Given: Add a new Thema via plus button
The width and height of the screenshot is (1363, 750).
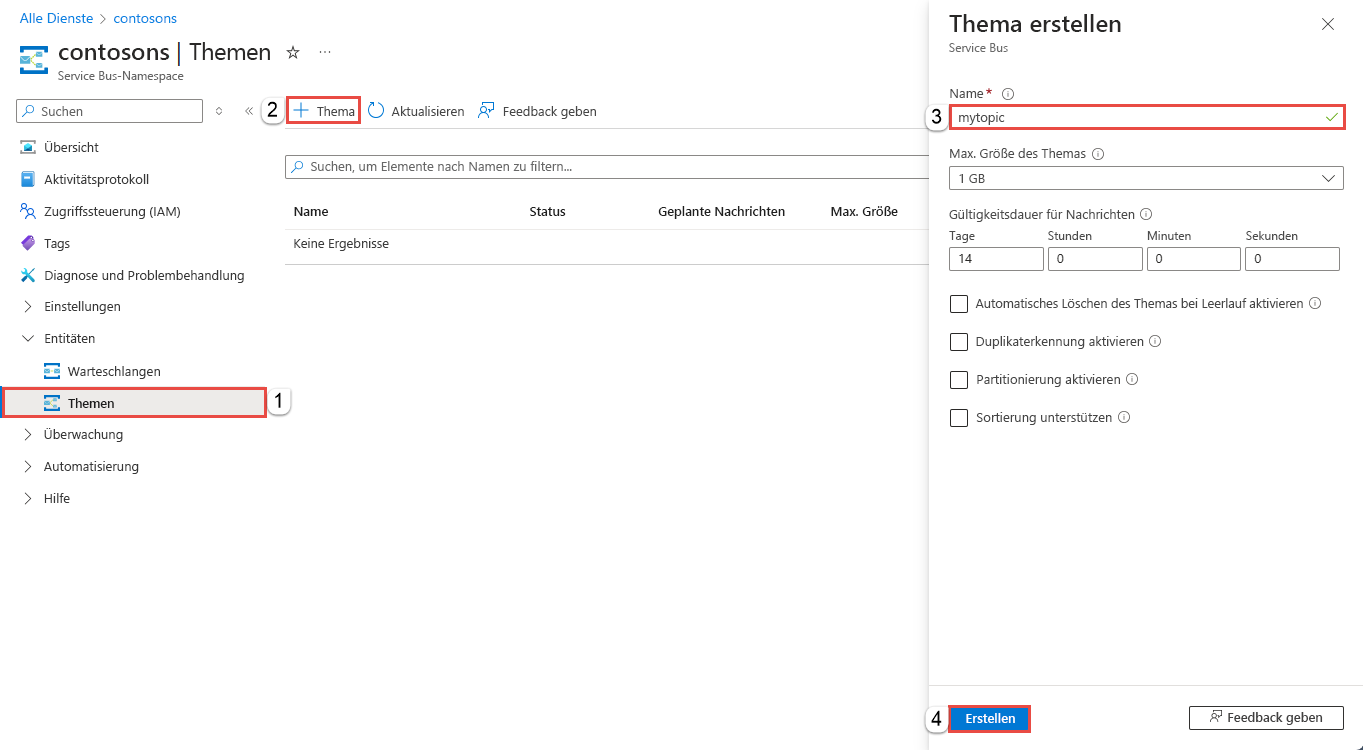Looking at the screenshot, I should click(324, 111).
